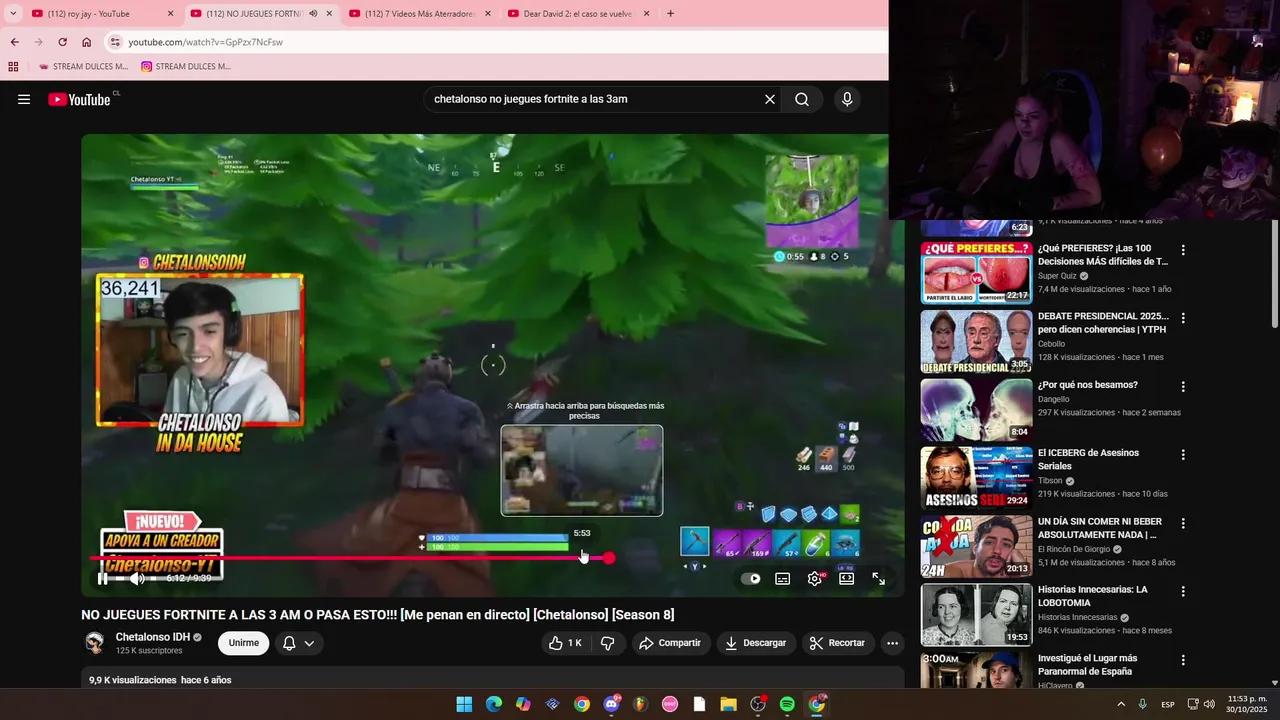The width and height of the screenshot is (1280, 720).
Task: Run the search with the magnifier button
Action: (x=802, y=99)
